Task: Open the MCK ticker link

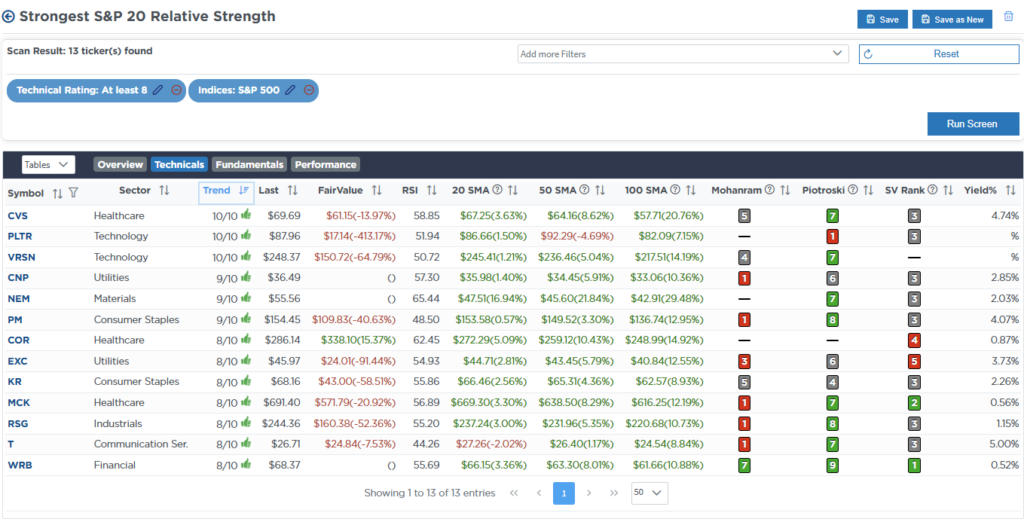Action: [x=18, y=402]
